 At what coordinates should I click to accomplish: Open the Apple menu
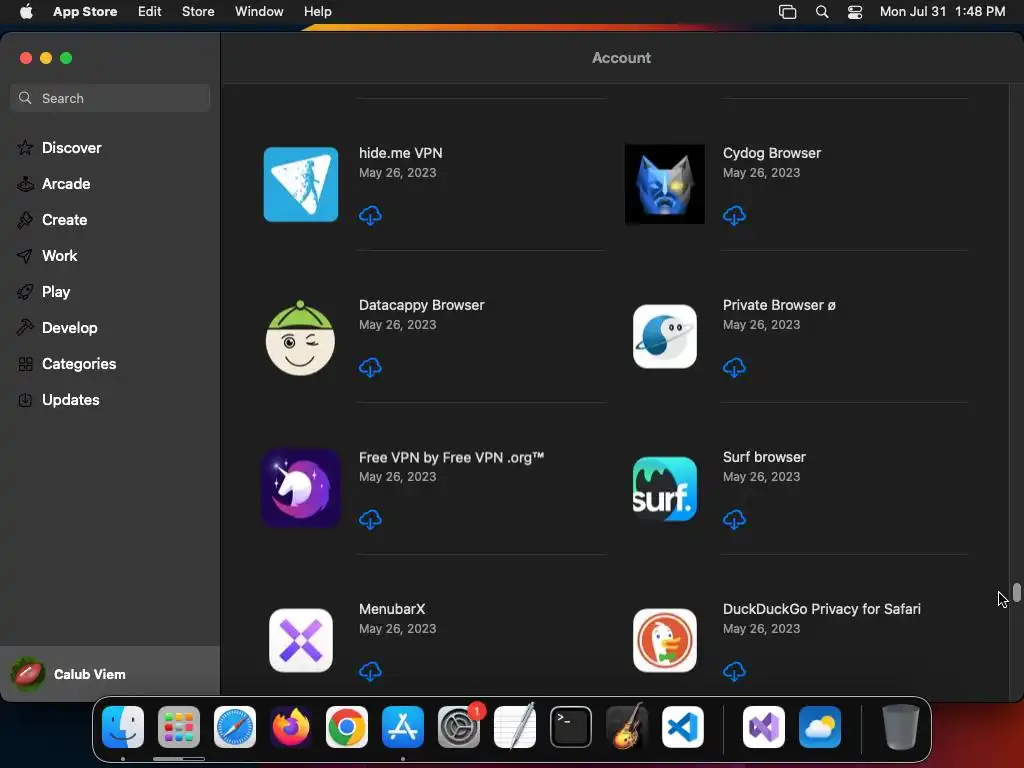click(x=26, y=12)
